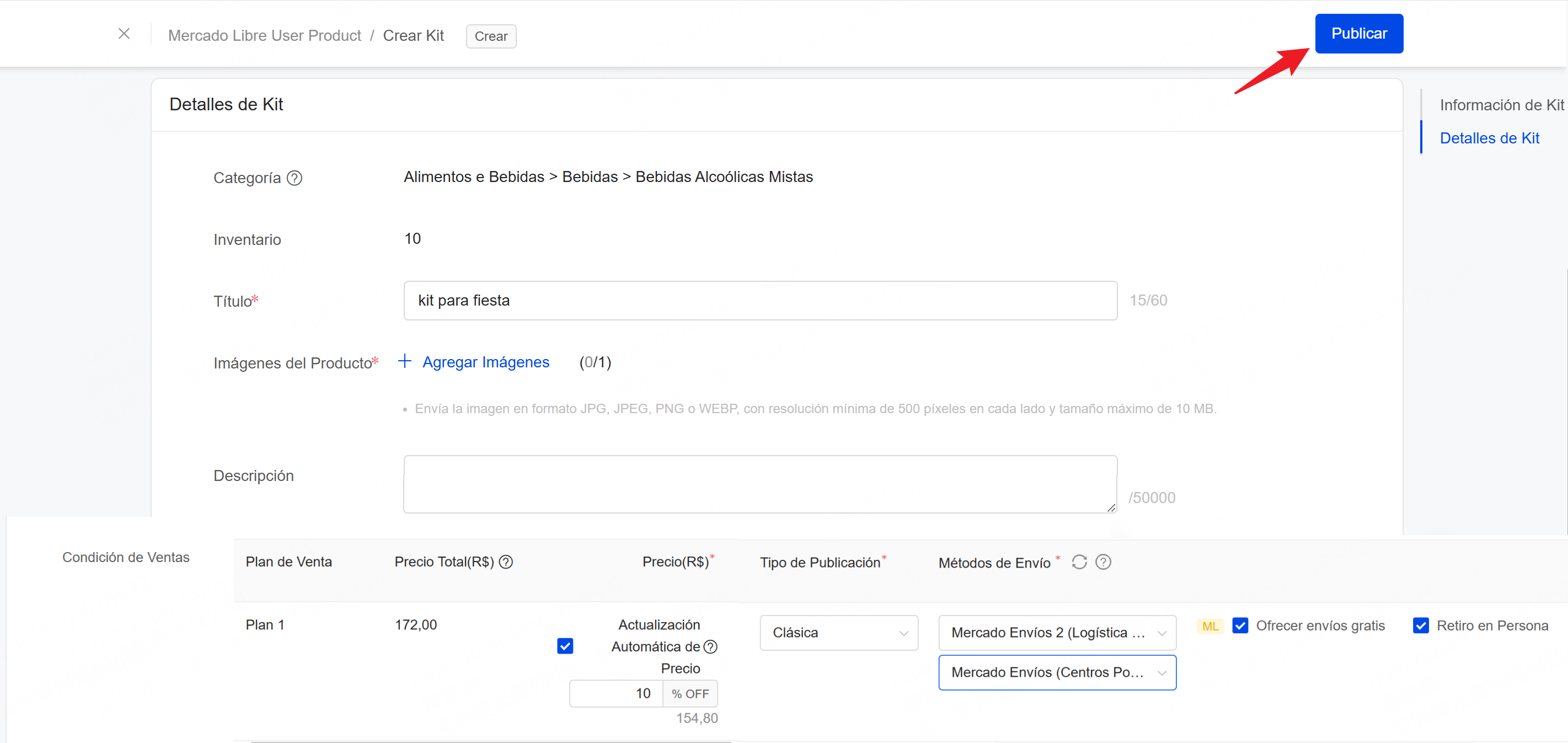Image resolution: width=1568 pixels, height=743 pixels.
Task: Click the Publicar button
Action: tap(1359, 33)
